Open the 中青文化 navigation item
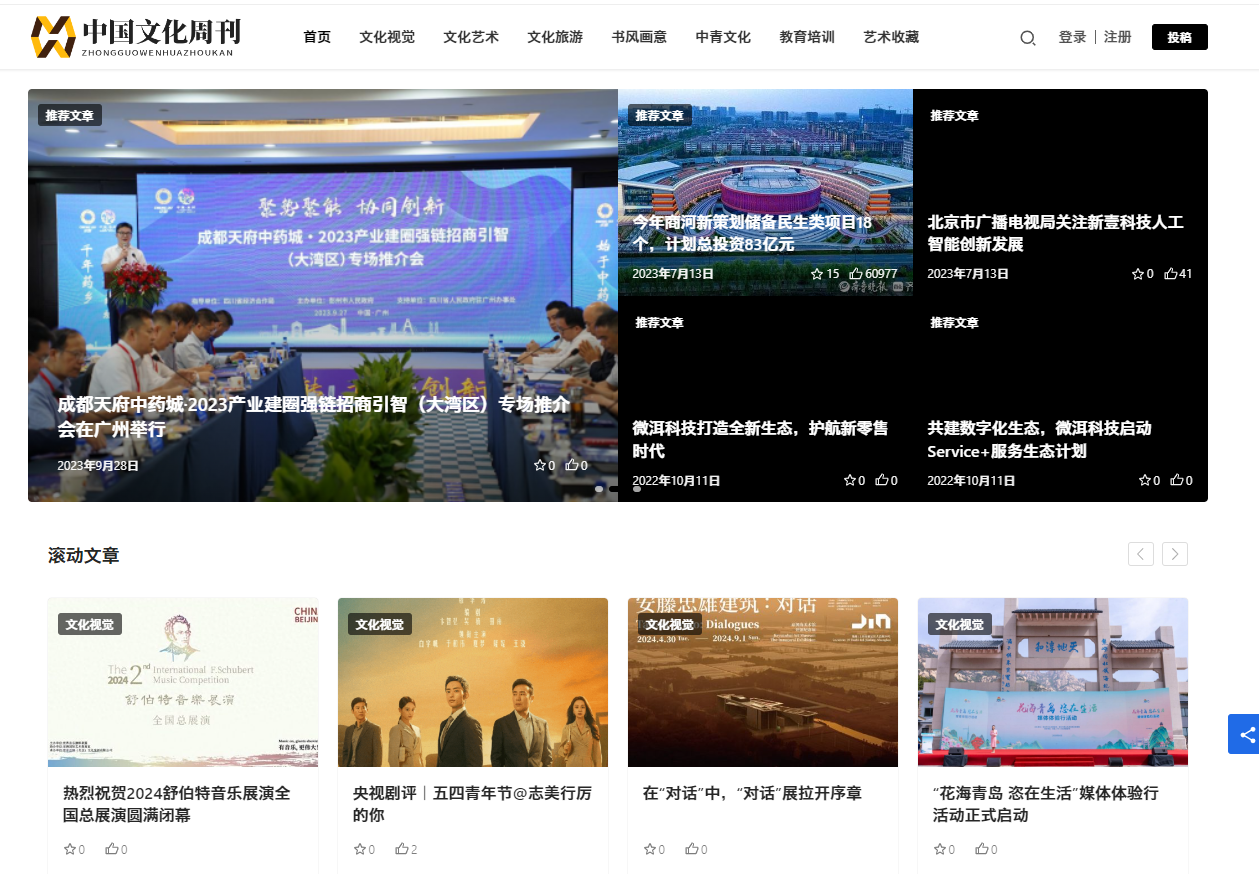 click(x=723, y=37)
